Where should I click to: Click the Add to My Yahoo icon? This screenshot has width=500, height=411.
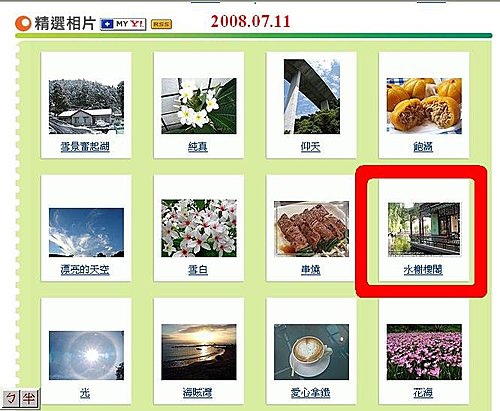[123, 24]
